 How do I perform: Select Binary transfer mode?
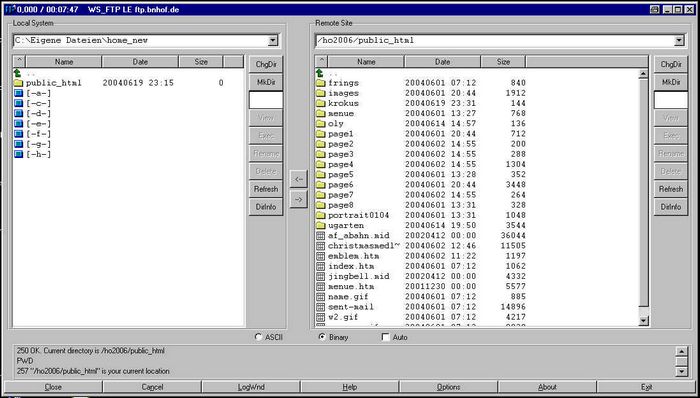click(322, 337)
